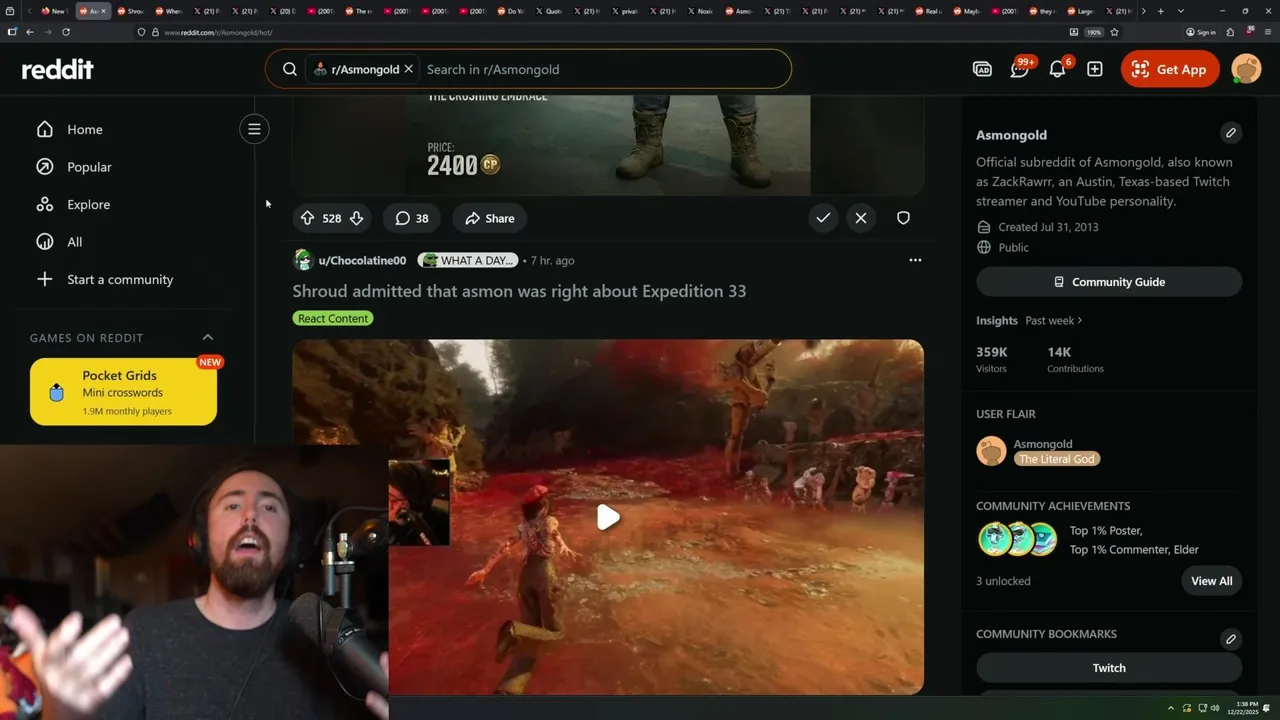Open the user avatar menu
The width and height of the screenshot is (1280, 720).
(x=1246, y=69)
